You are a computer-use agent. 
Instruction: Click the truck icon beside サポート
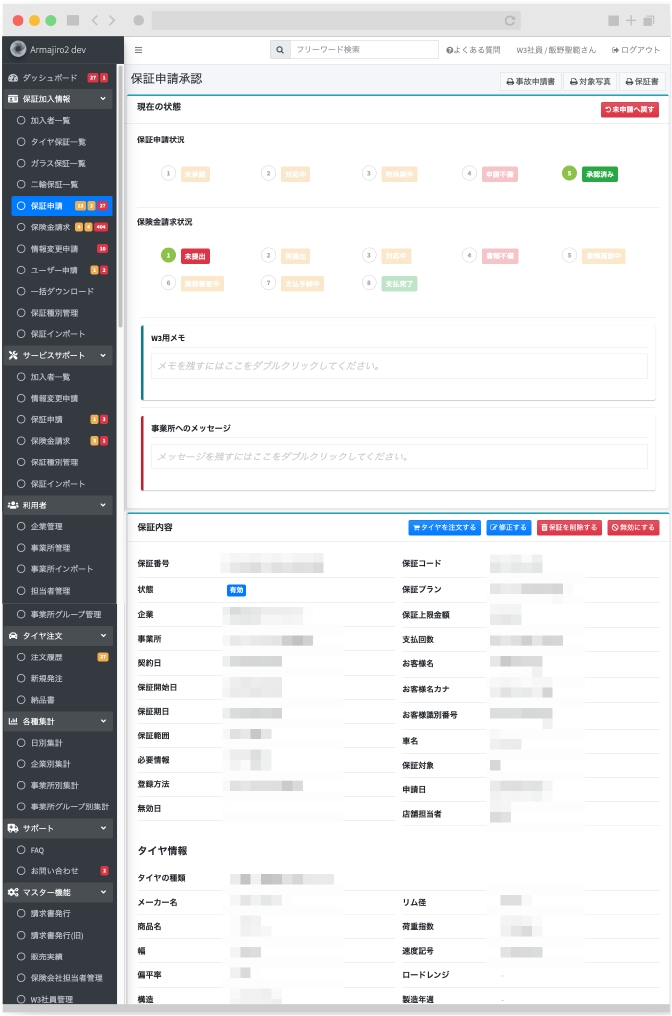pos(13,828)
